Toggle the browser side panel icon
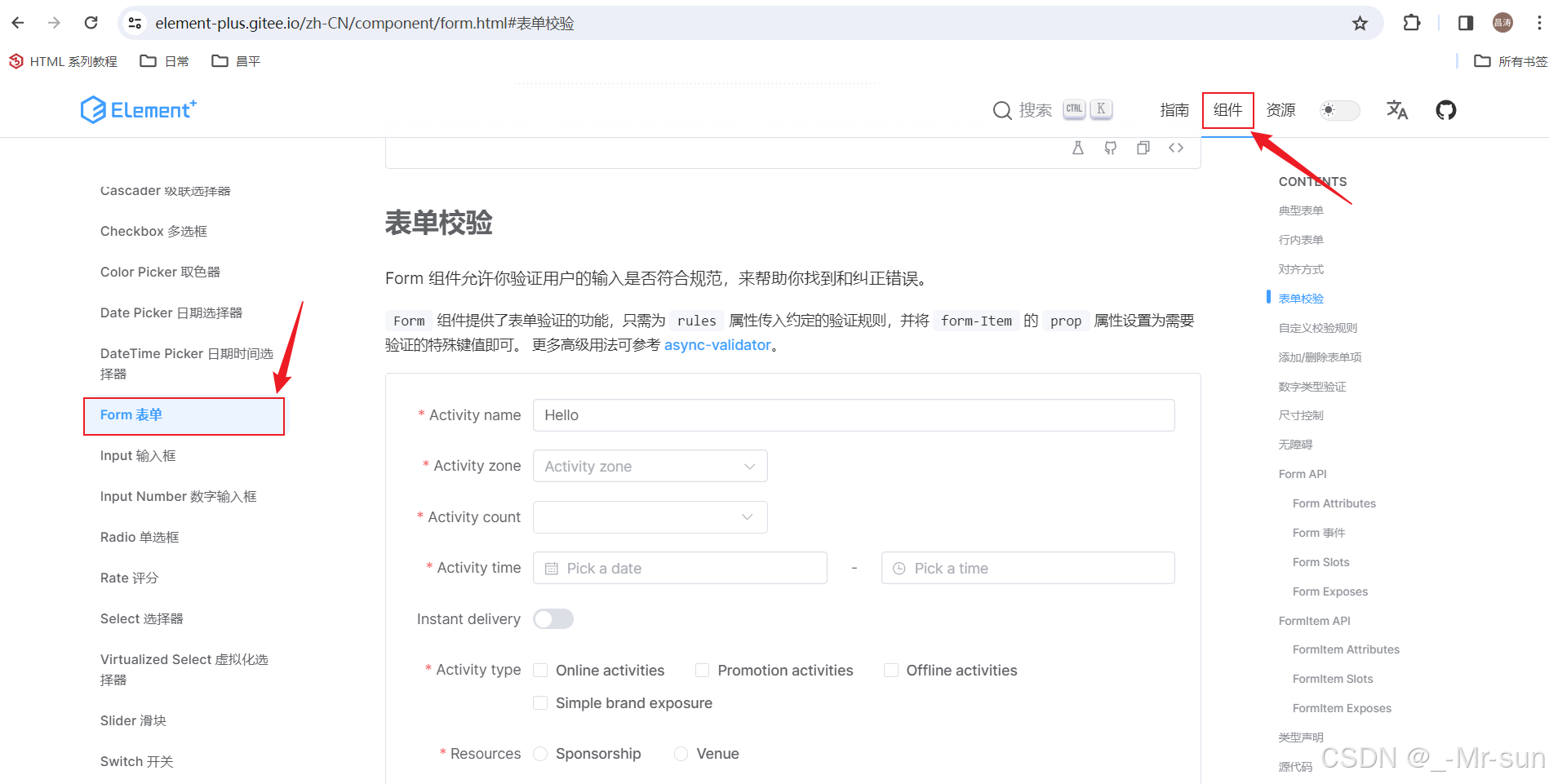1549x784 pixels. [1466, 23]
